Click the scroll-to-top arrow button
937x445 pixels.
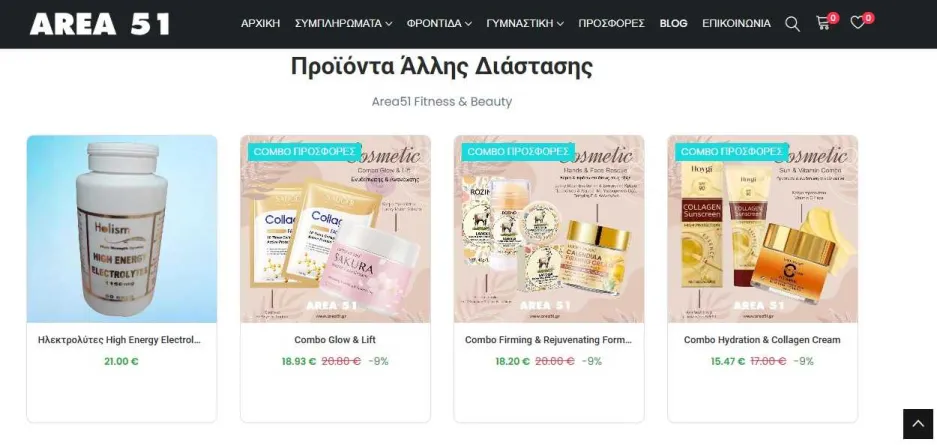click(x=918, y=424)
